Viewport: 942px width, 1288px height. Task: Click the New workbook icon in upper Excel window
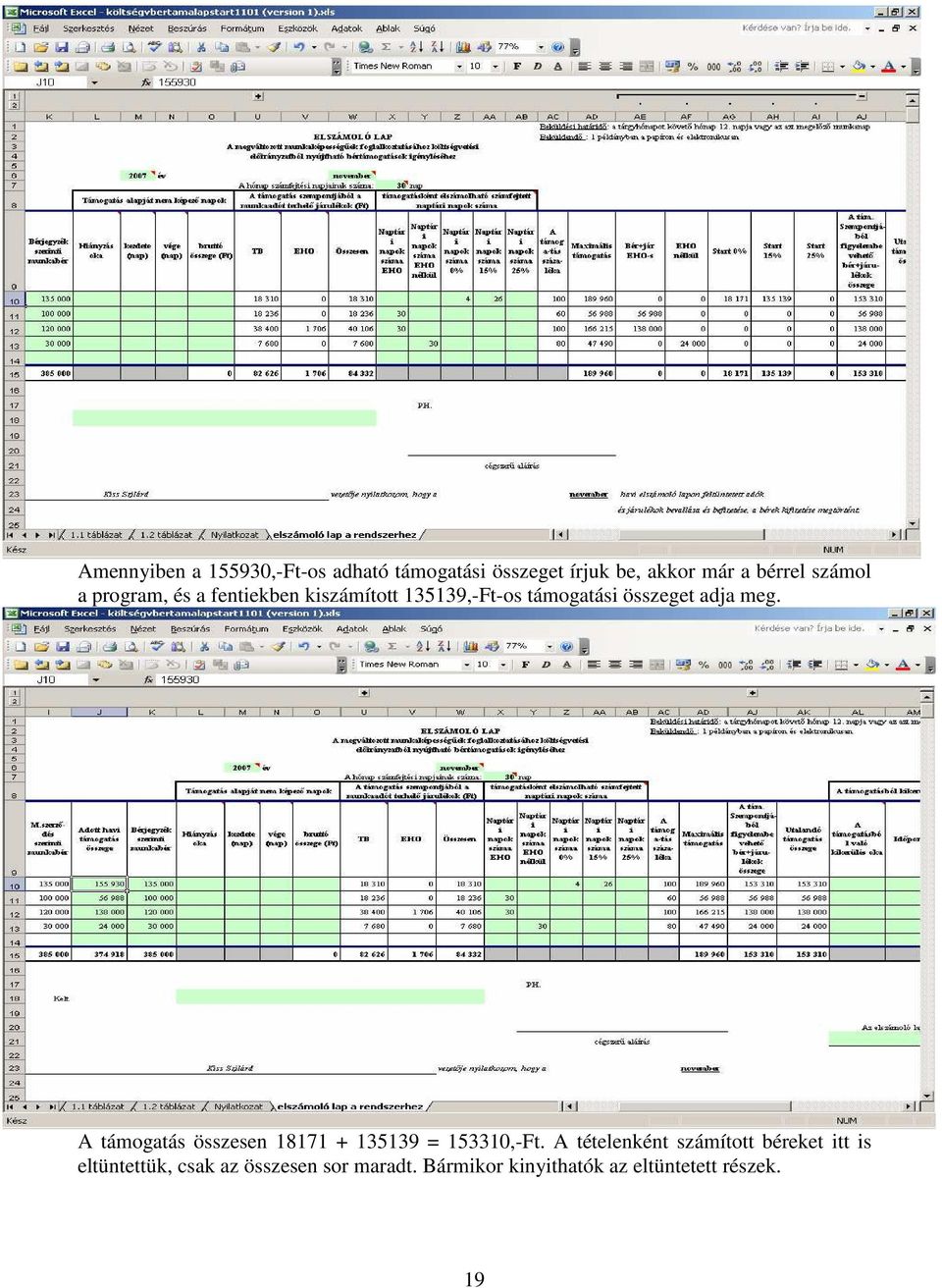coord(20,46)
